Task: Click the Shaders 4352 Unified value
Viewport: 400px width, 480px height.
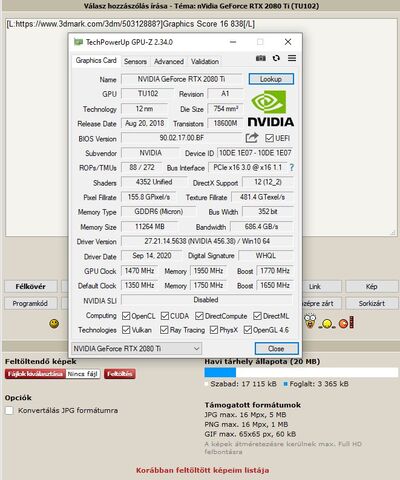Action: pos(154,182)
